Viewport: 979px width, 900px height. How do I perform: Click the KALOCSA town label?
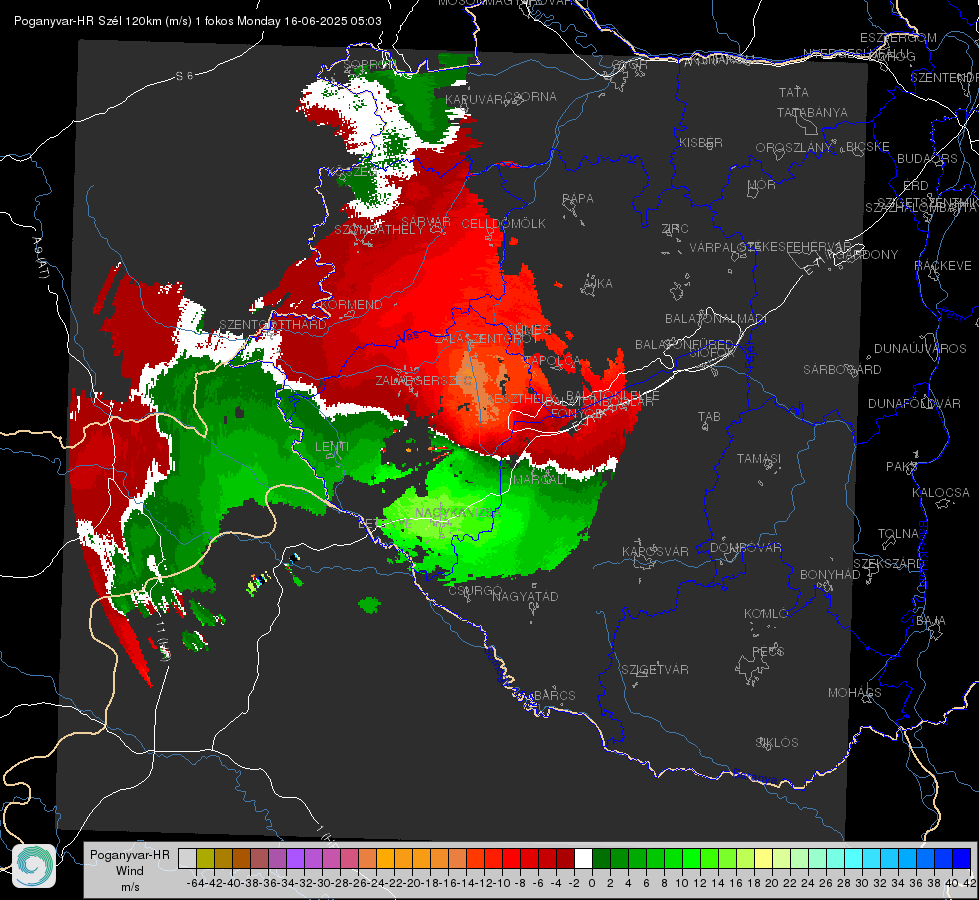[x=941, y=493]
